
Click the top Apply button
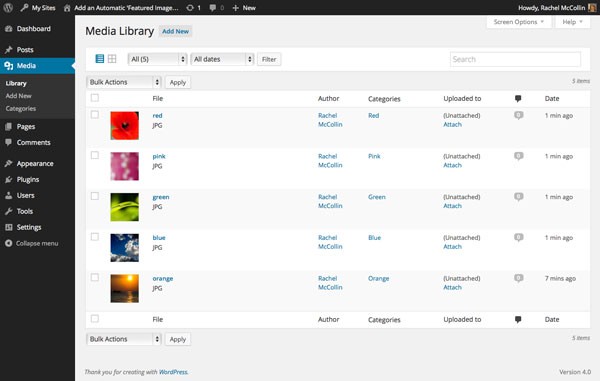coord(178,82)
